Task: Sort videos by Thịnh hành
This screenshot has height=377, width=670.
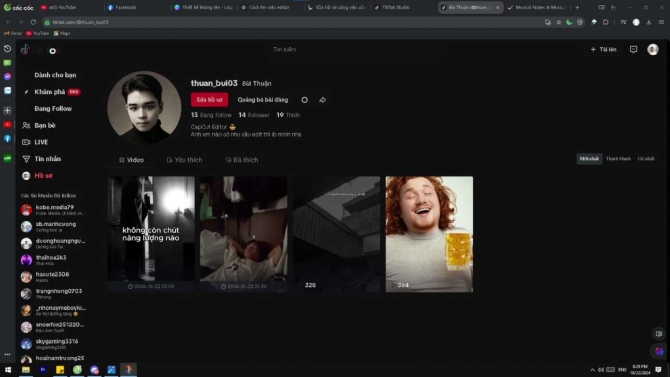Action: click(618, 159)
